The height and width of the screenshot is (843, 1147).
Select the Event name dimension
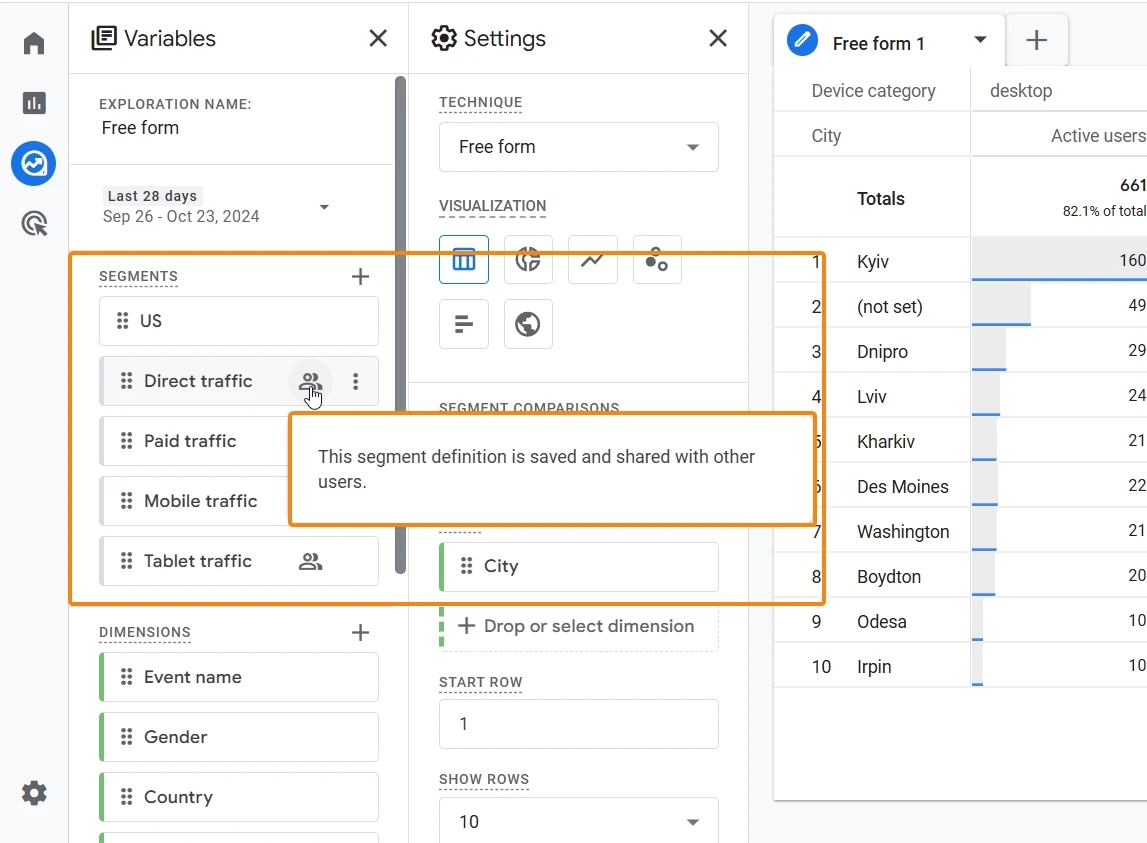tap(238, 677)
